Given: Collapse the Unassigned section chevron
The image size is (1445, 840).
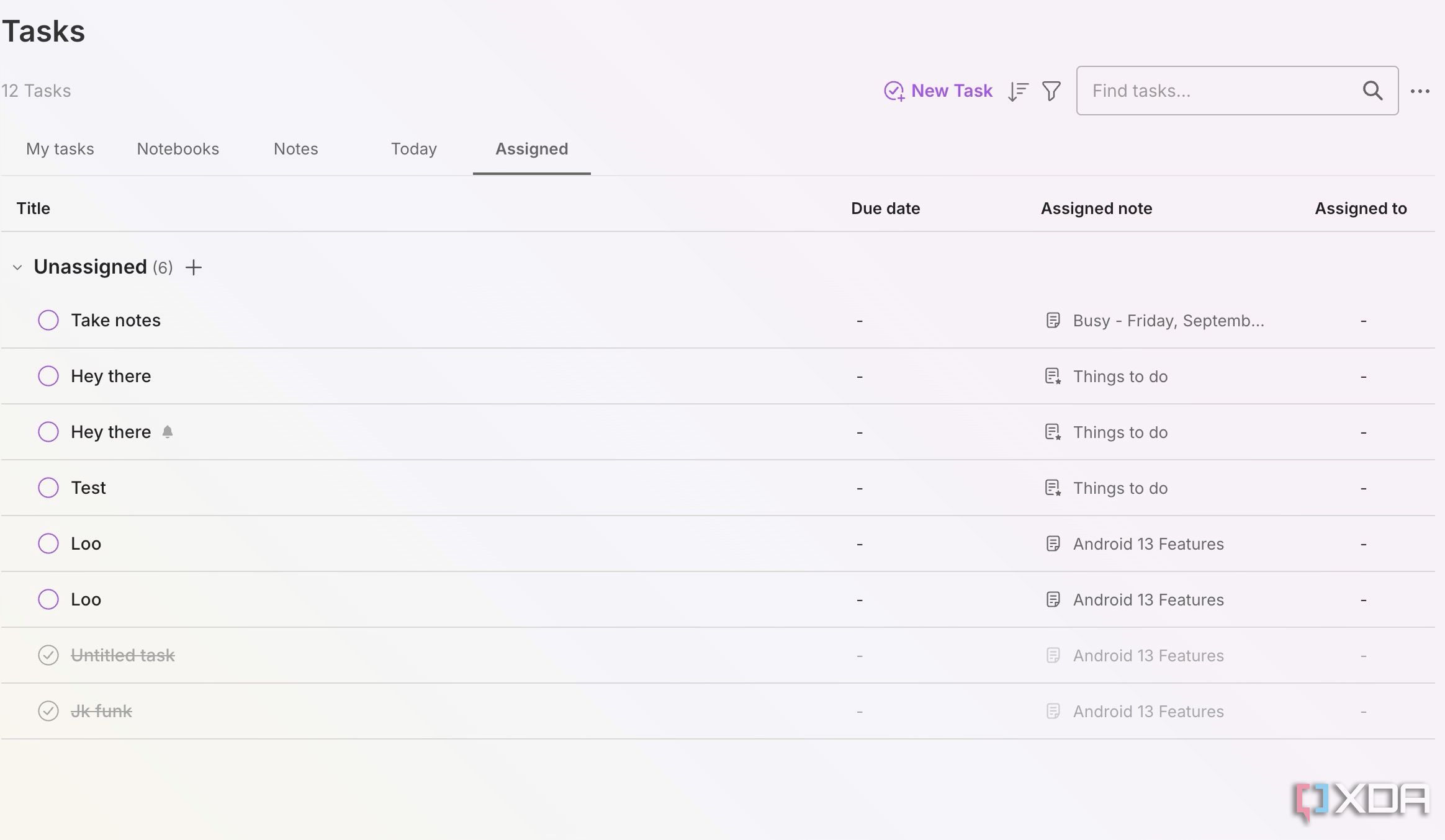Looking at the screenshot, I should tap(17, 266).
